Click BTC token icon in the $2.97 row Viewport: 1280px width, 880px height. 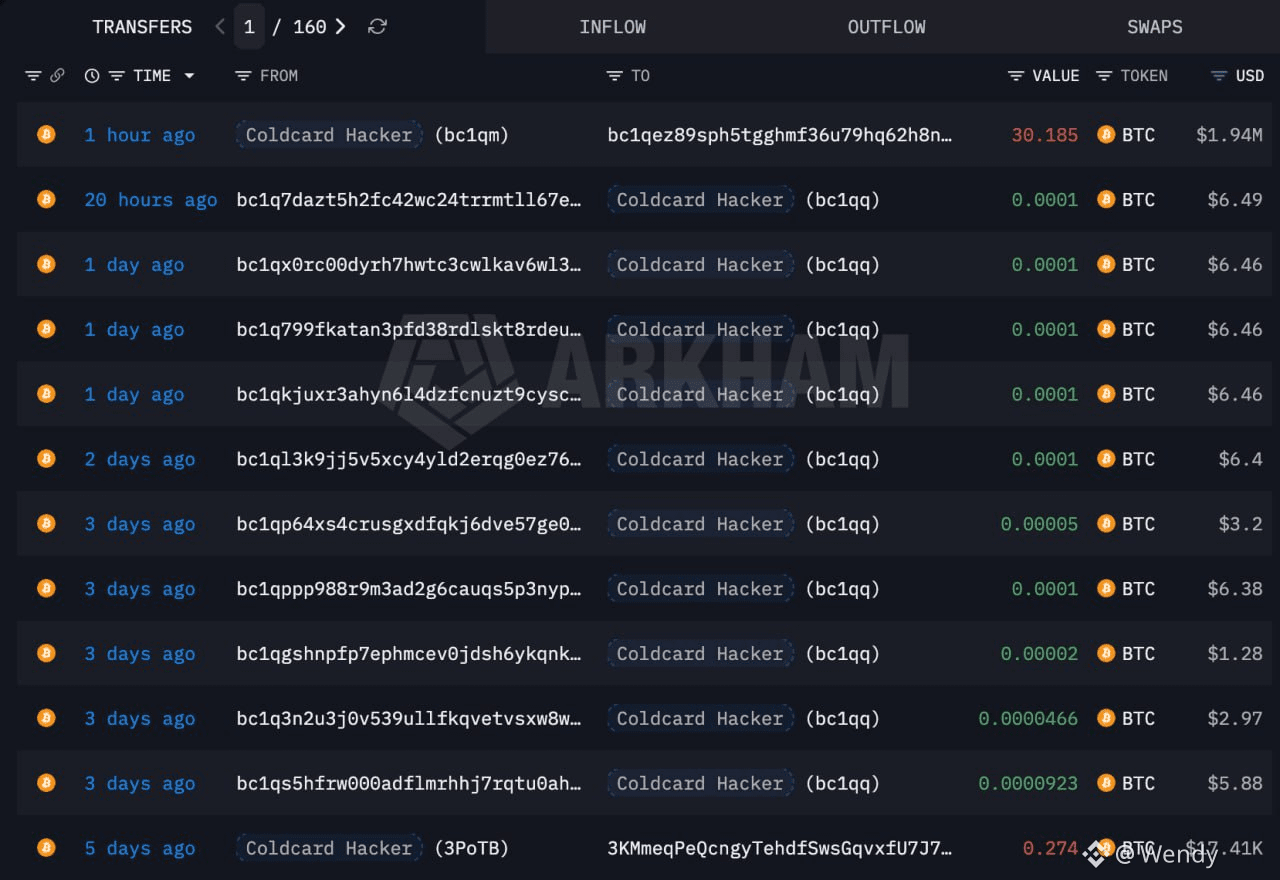point(1106,718)
